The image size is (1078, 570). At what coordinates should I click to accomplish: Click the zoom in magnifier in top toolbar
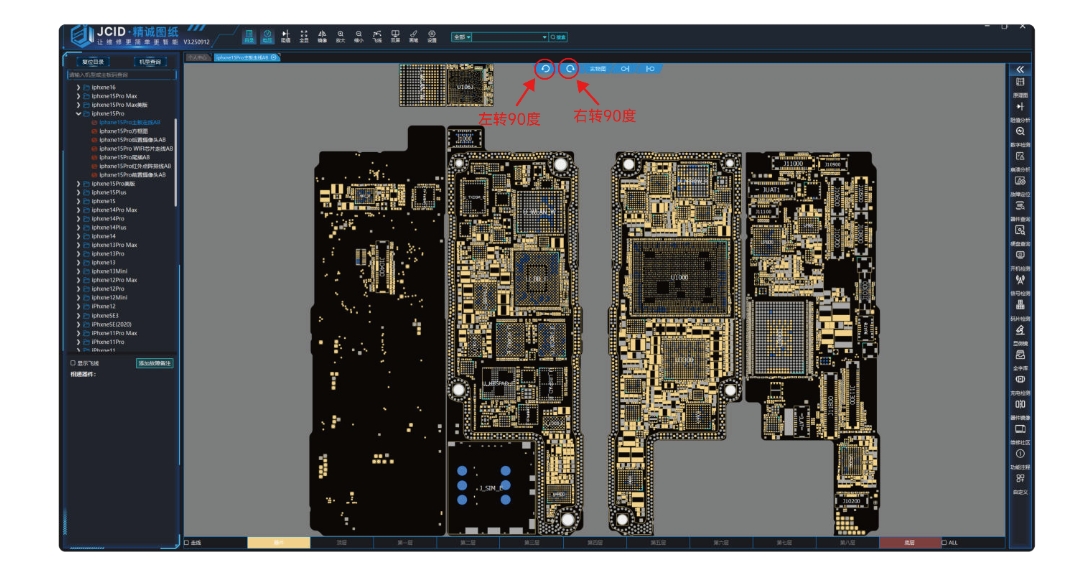[x=340, y=36]
